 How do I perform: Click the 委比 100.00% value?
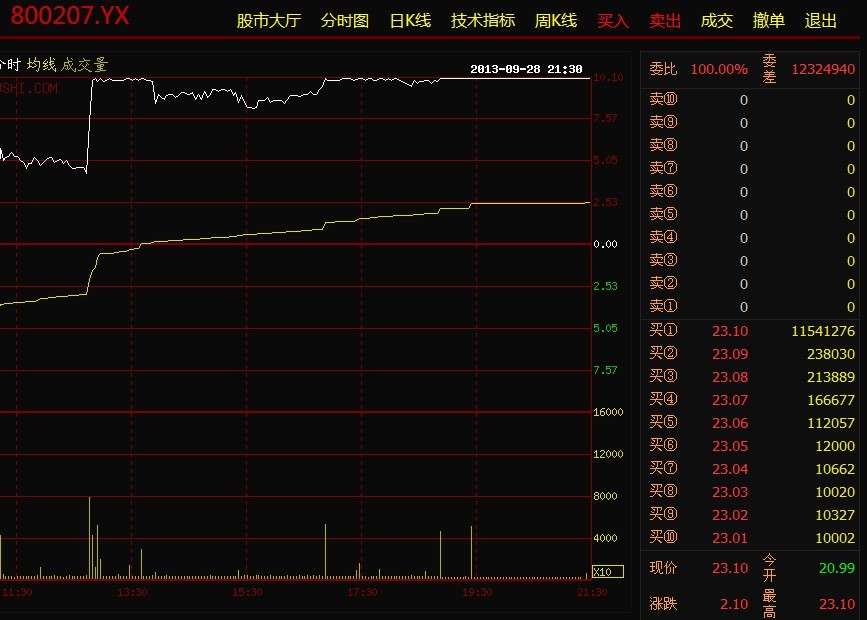tap(718, 69)
